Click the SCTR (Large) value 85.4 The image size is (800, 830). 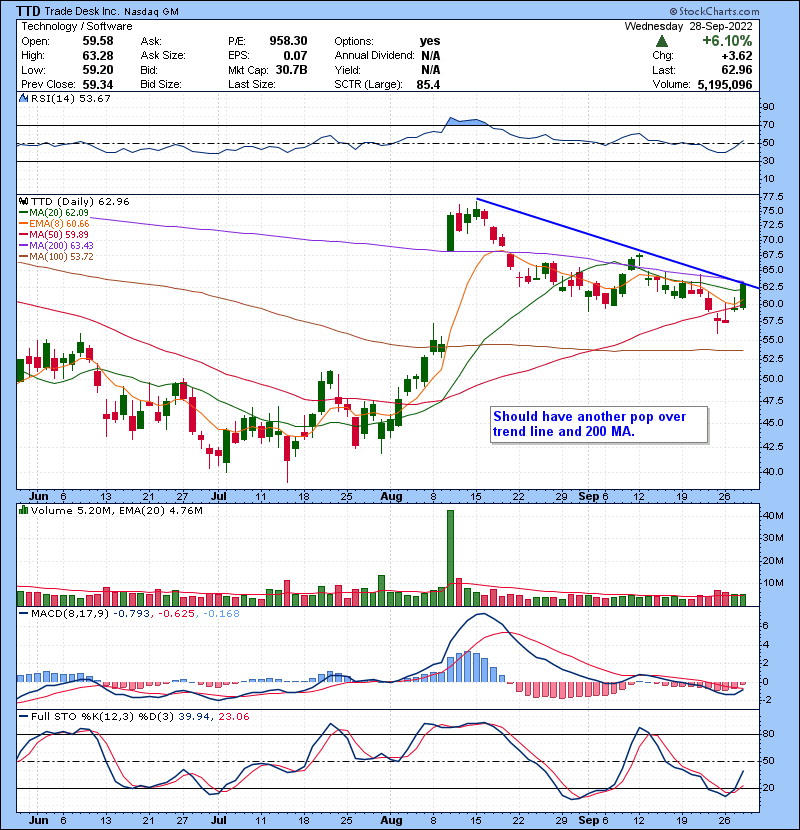(x=428, y=84)
